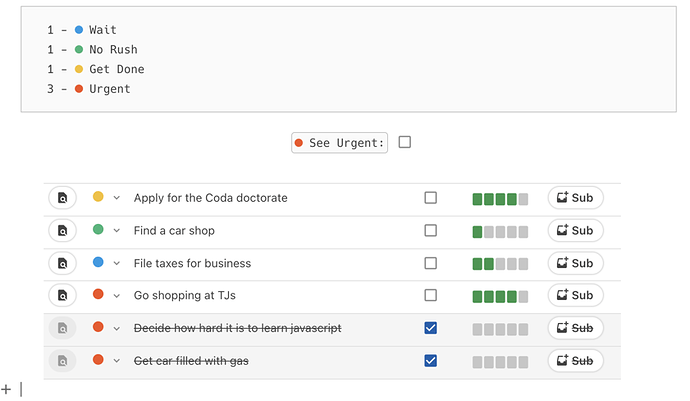Enable the See Urgent checkbox
690x401 pixels.
tap(405, 142)
